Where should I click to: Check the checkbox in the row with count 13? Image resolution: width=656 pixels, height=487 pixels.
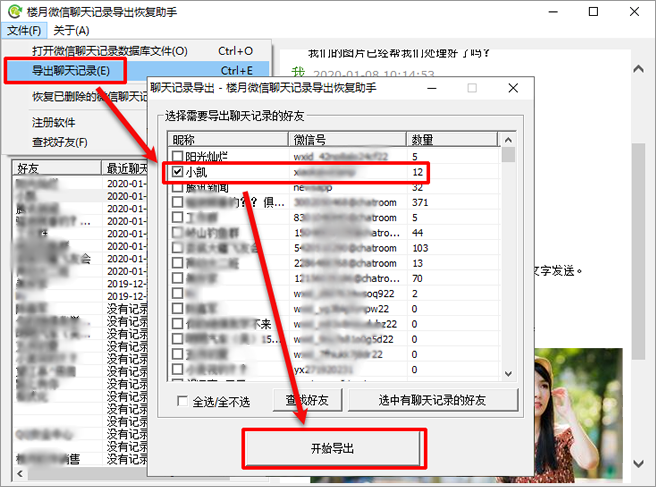[x=177, y=263]
